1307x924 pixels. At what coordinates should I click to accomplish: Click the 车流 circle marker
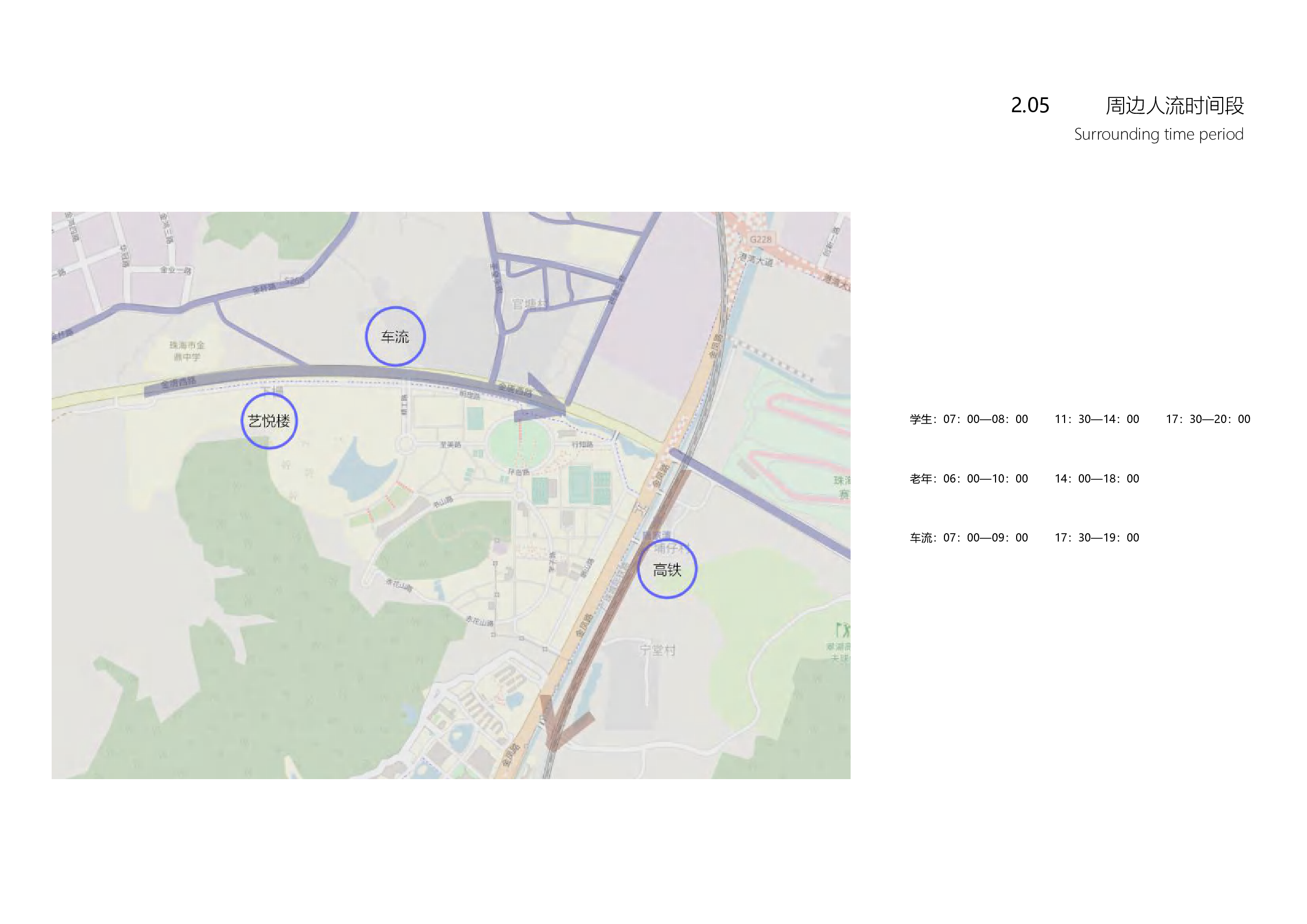pyautogui.click(x=395, y=336)
